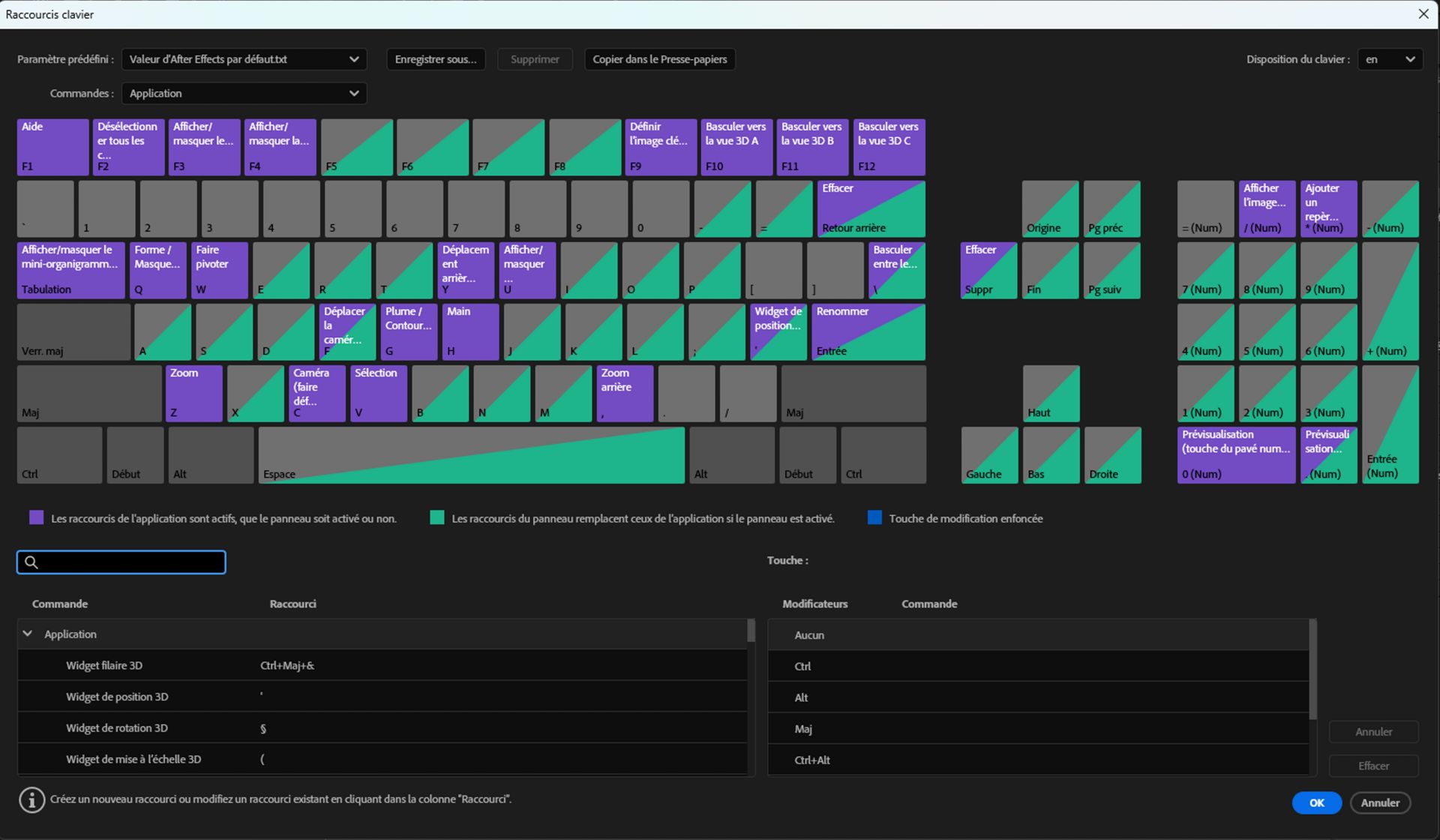
Task: Click the Plume / Contour (G) key
Action: 408,331
